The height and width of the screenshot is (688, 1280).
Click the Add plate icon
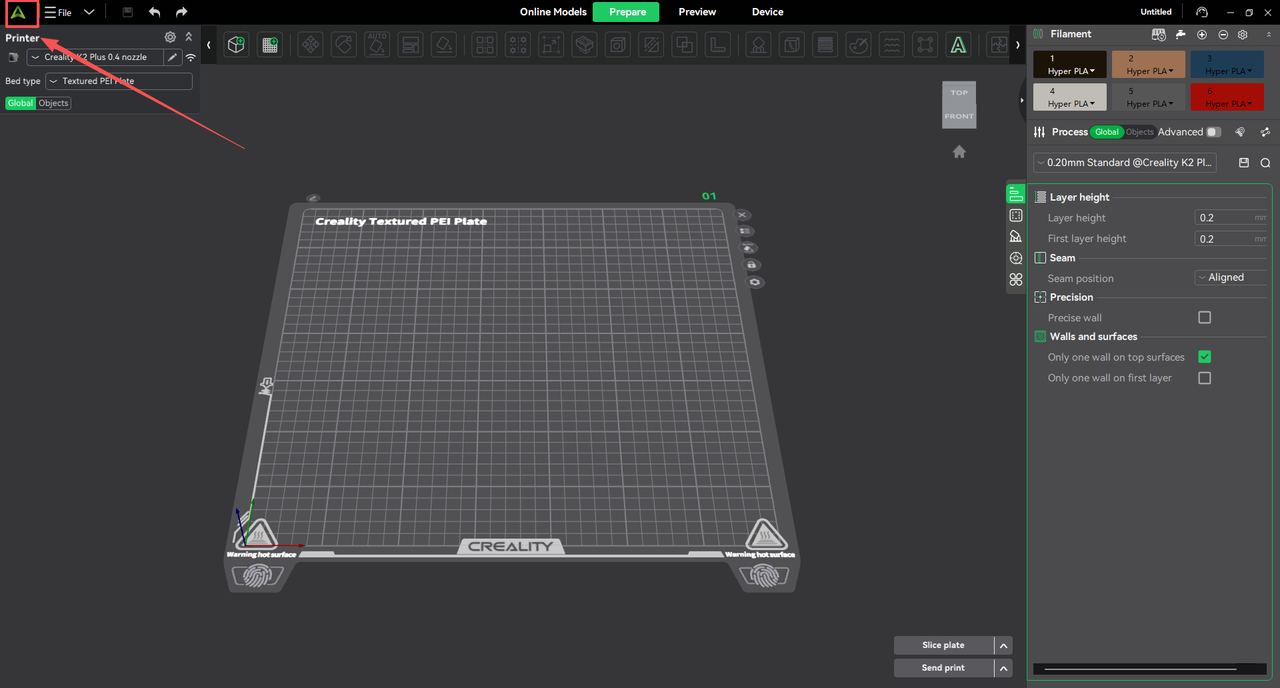pyautogui.click(x=269, y=45)
